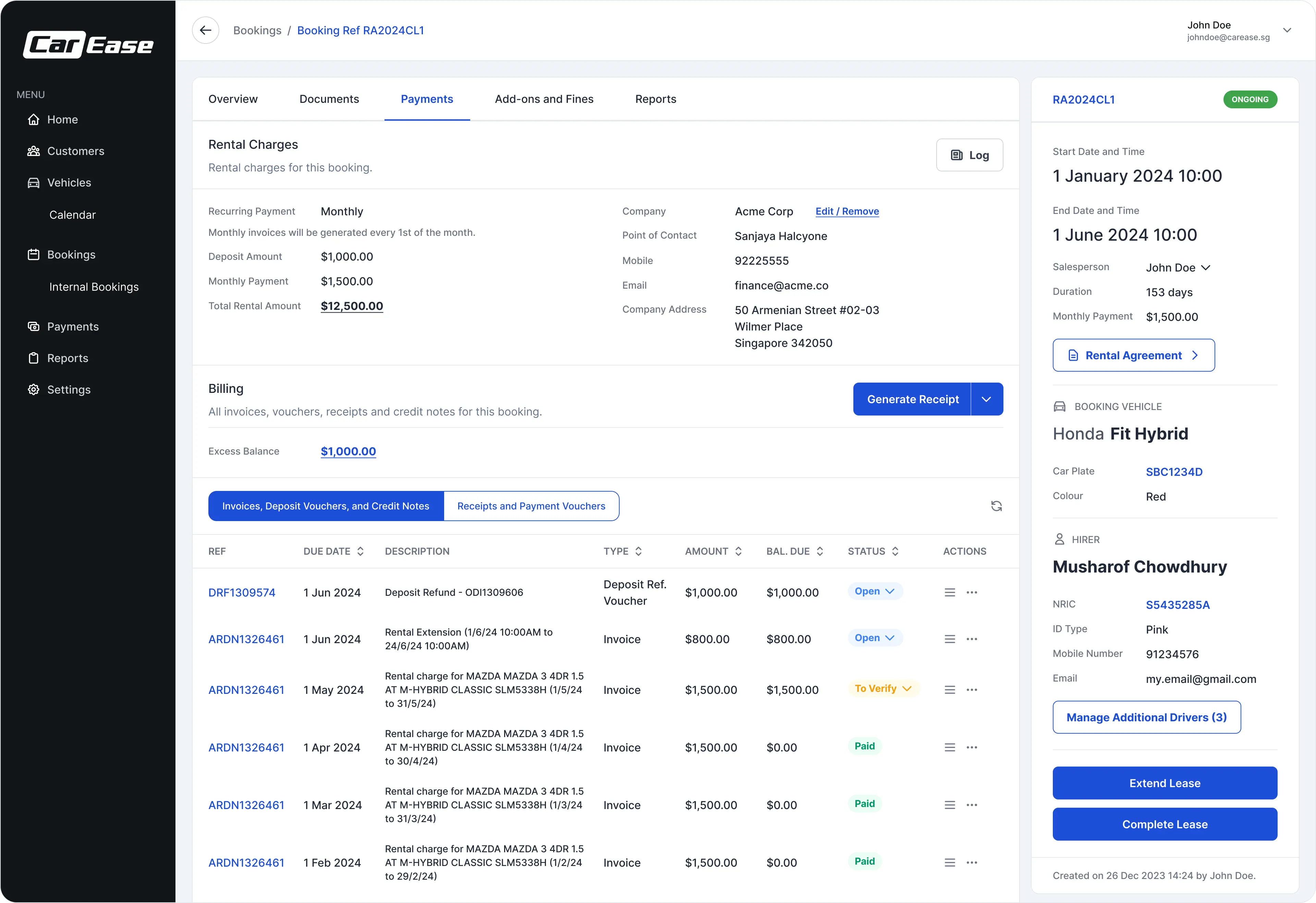Open three-dot actions for 1 May 2024 row

tap(972, 690)
